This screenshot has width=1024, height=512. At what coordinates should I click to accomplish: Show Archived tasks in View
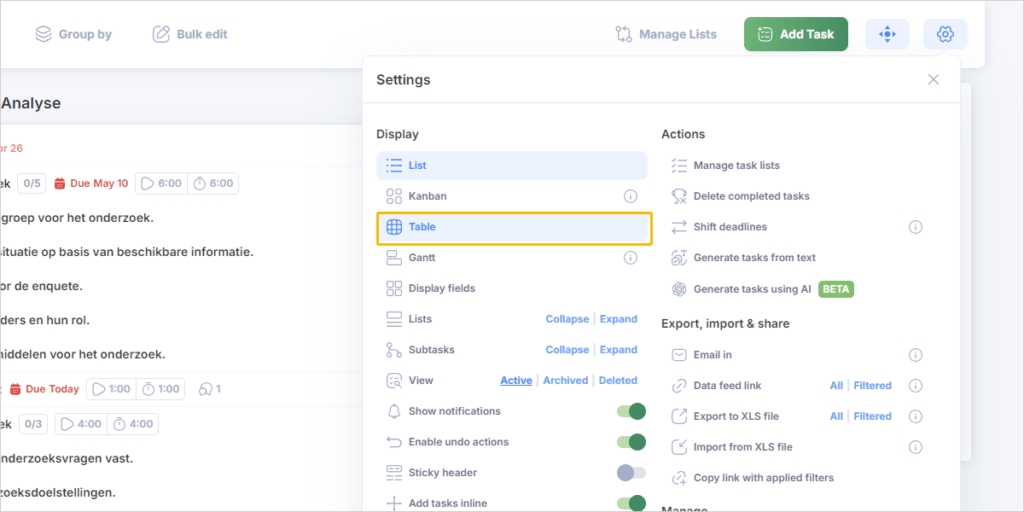point(565,381)
